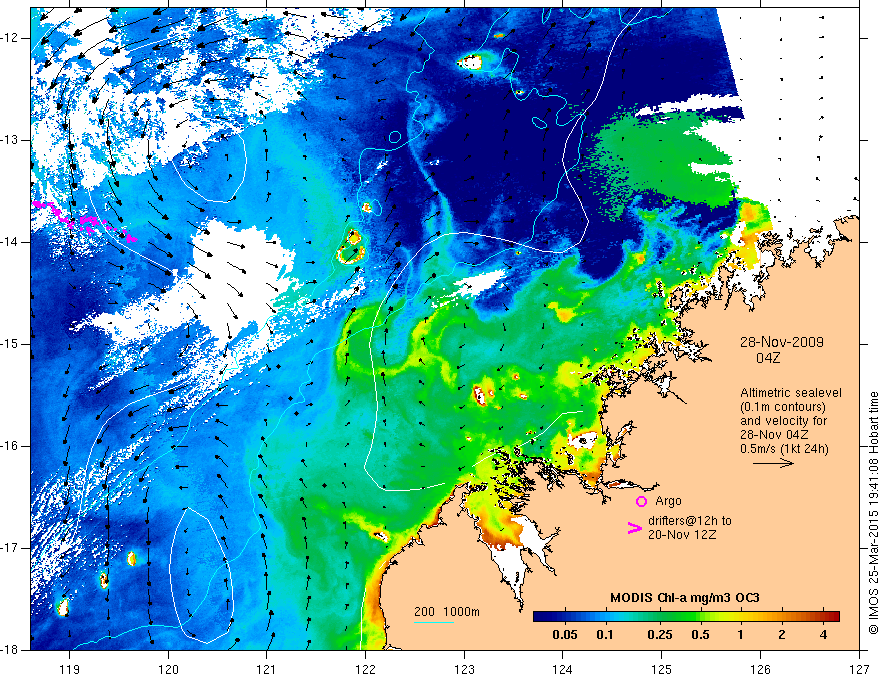Click the longitude axis label 120
Viewport: 880px width, 680px height.
[168, 669]
